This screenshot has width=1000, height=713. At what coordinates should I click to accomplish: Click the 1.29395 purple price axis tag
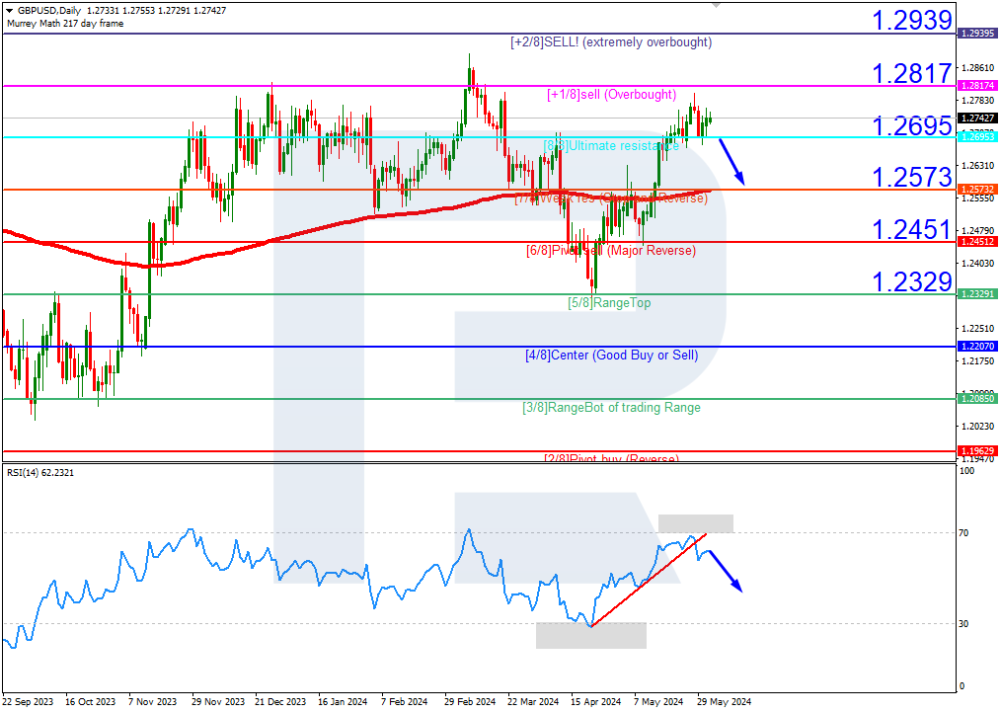(x=976, y=34)
